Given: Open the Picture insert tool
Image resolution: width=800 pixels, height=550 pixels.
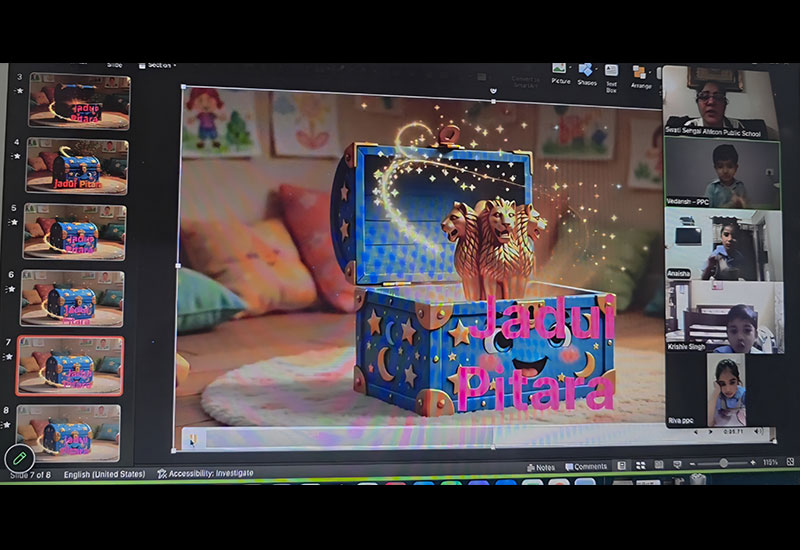Looking at the screenshot, I should (x=560, y=73).
